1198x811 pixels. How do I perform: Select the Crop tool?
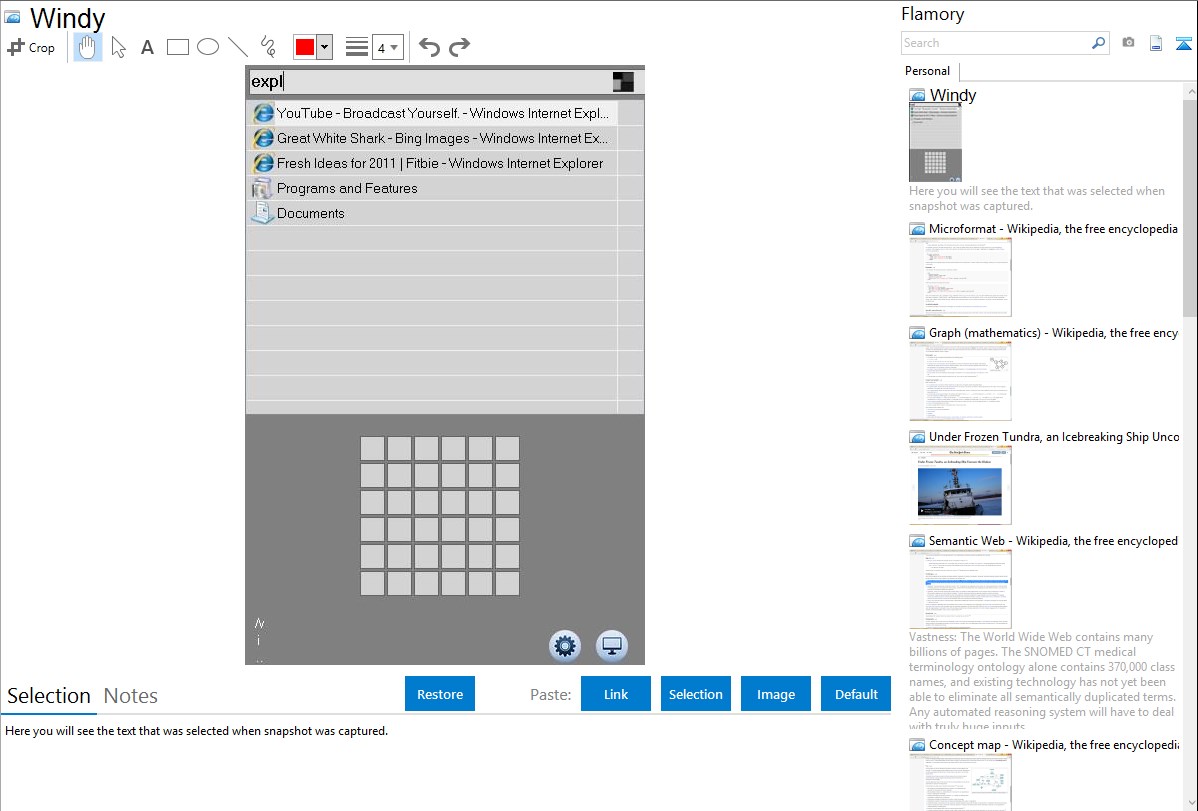(x=31, y=47)
